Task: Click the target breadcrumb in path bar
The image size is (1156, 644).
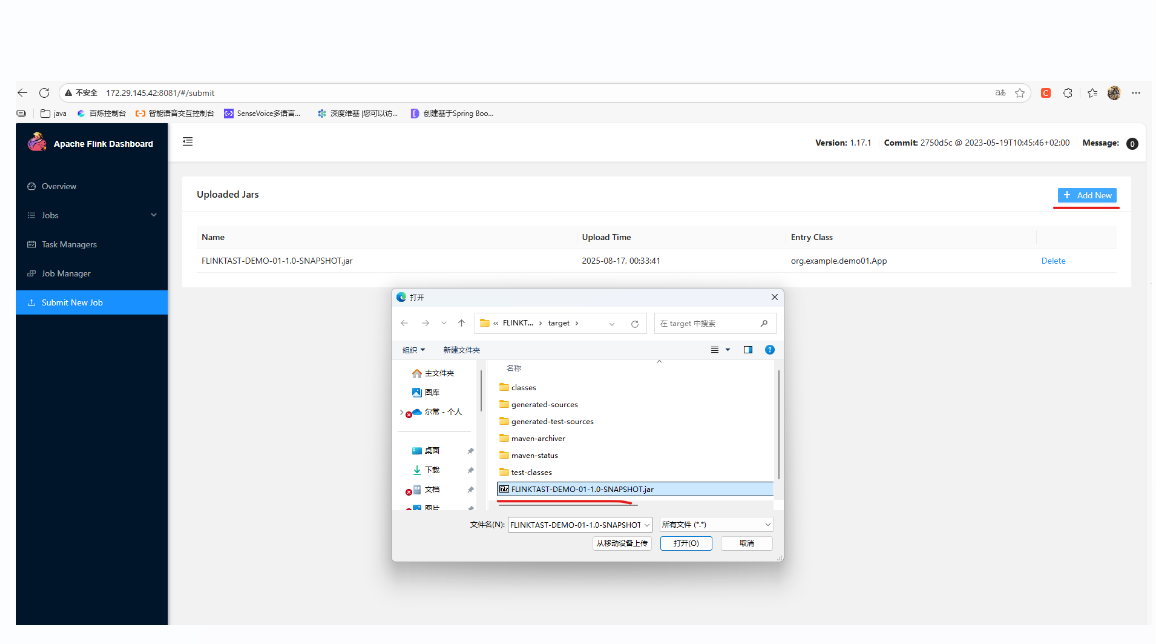Action: pyautogui.click(x=559, y=323)
